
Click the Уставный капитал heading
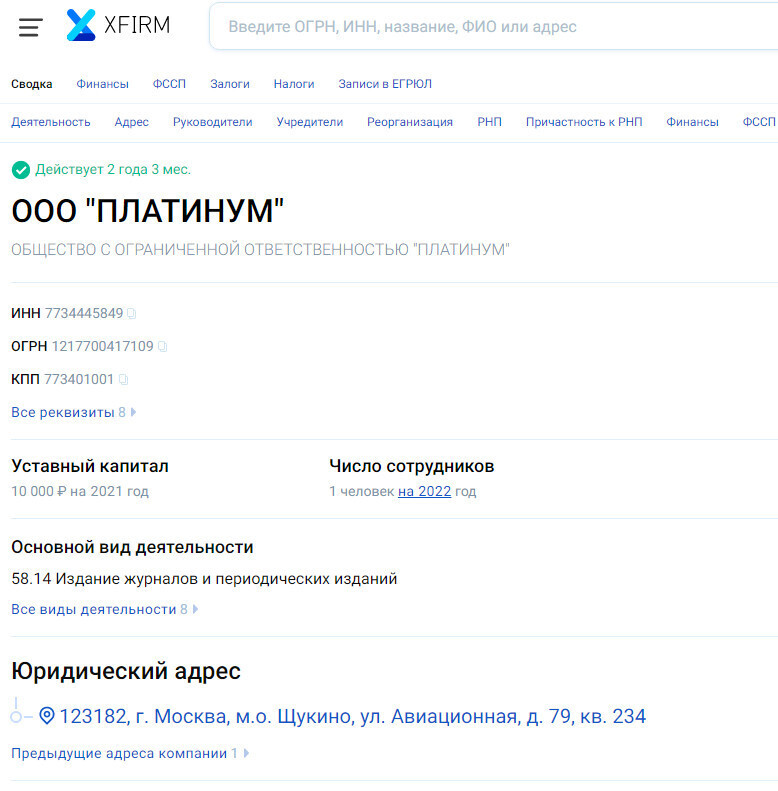click(x=90, y=466)
